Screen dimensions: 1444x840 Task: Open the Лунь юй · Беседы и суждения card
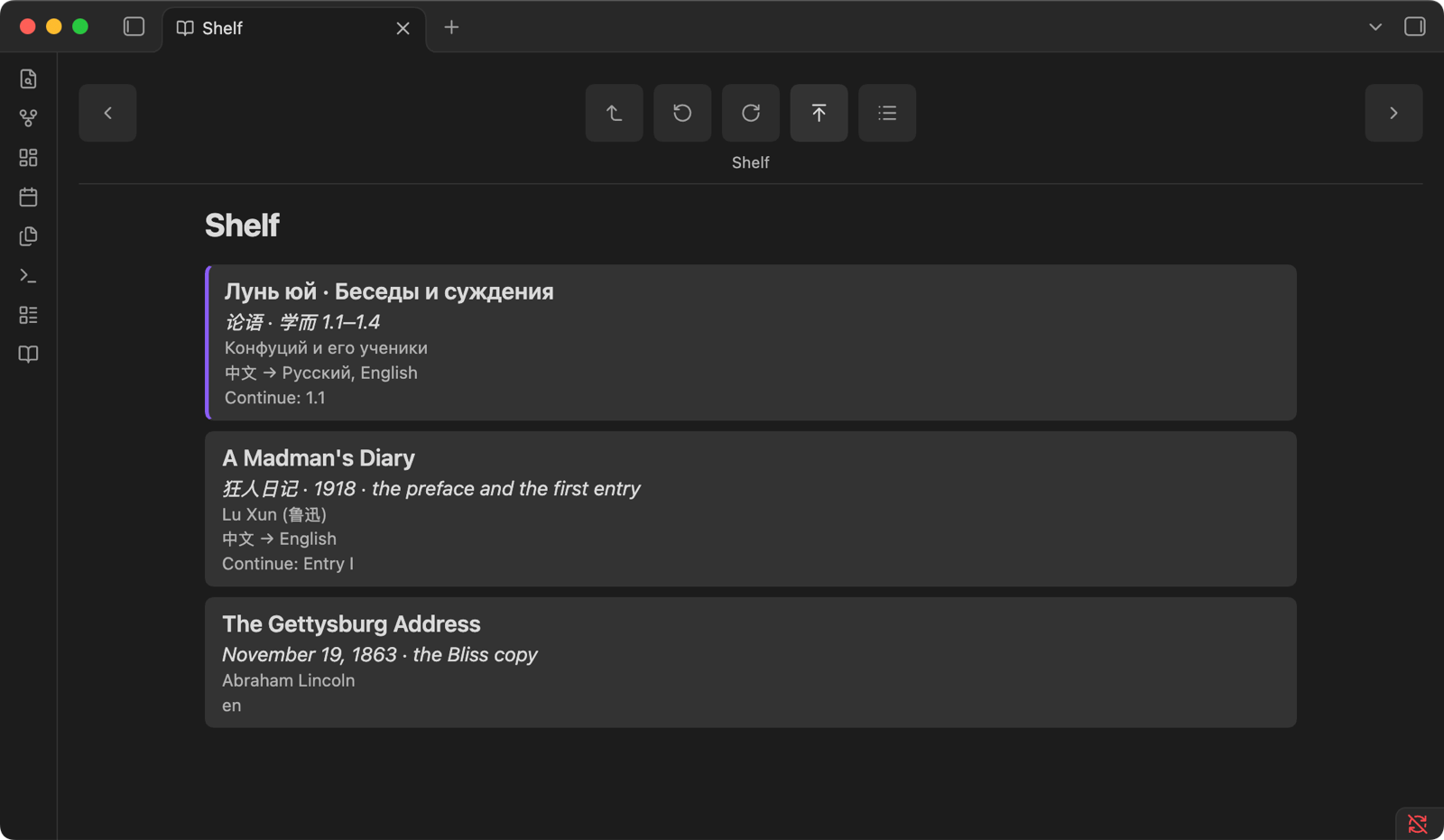click(x=751, y=343)
